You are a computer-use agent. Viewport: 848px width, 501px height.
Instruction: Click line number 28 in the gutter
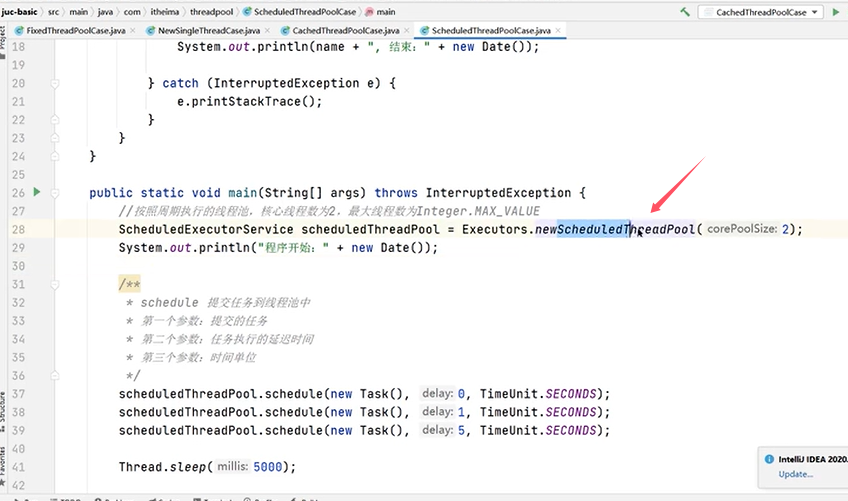coord(18,229)
